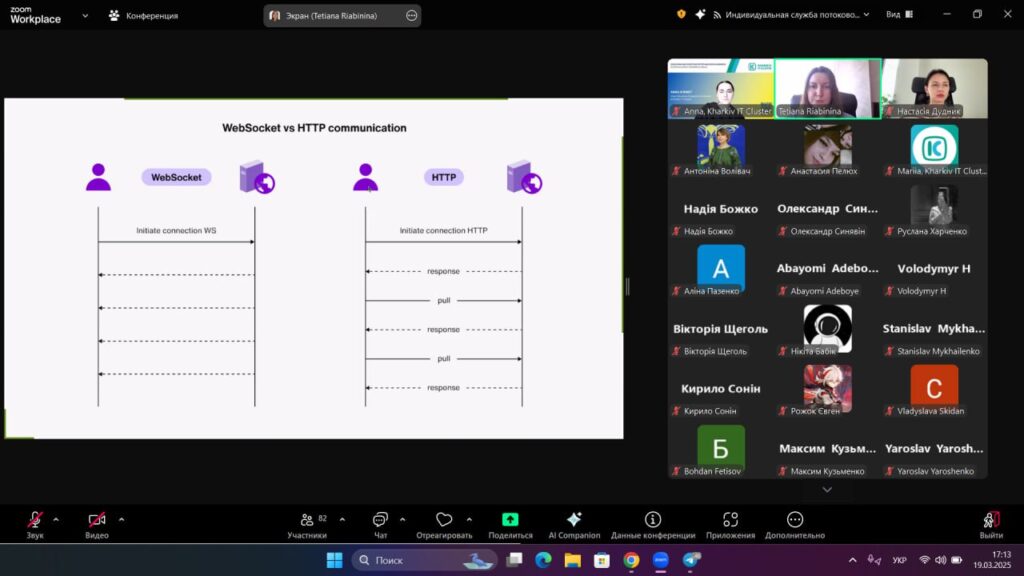Select Аліна Пазенко avatar tile
1024x576 pixels.
pos(720,269)
